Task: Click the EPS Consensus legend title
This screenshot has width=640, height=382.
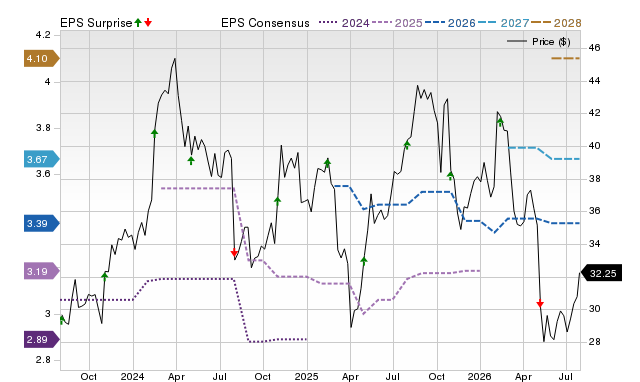Action: click(x=265, y=23)
